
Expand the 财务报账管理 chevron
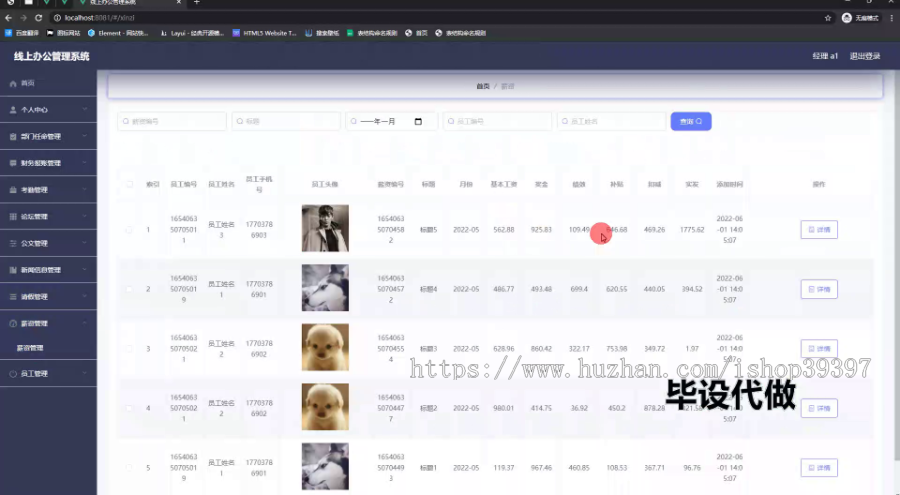tap(84, 163)
